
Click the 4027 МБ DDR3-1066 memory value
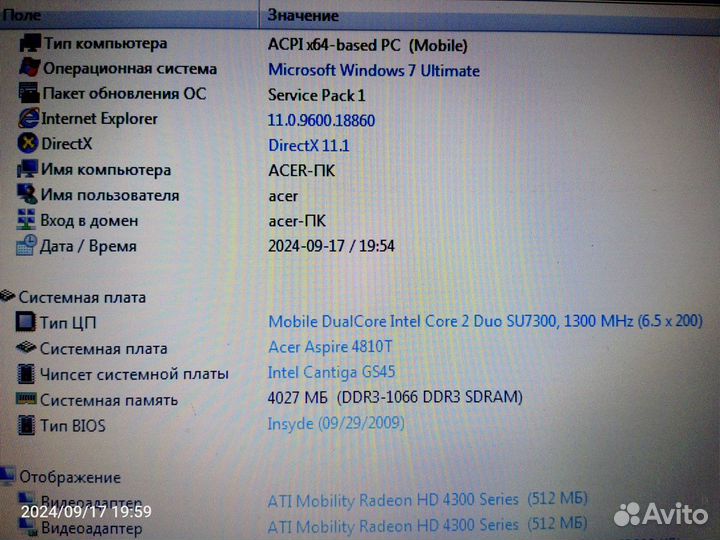click(x=395, y=397)
